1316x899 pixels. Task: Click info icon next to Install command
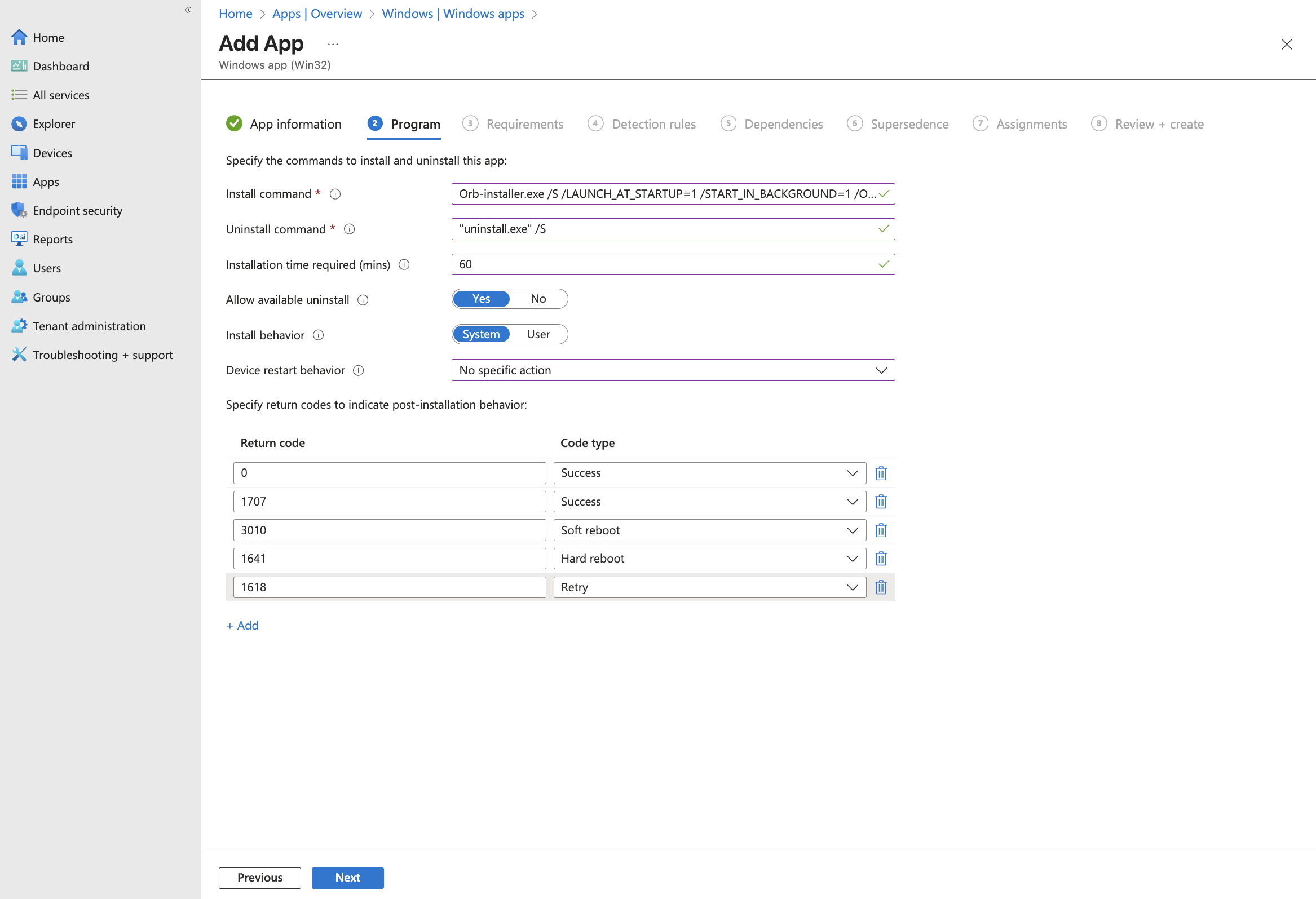335,194
